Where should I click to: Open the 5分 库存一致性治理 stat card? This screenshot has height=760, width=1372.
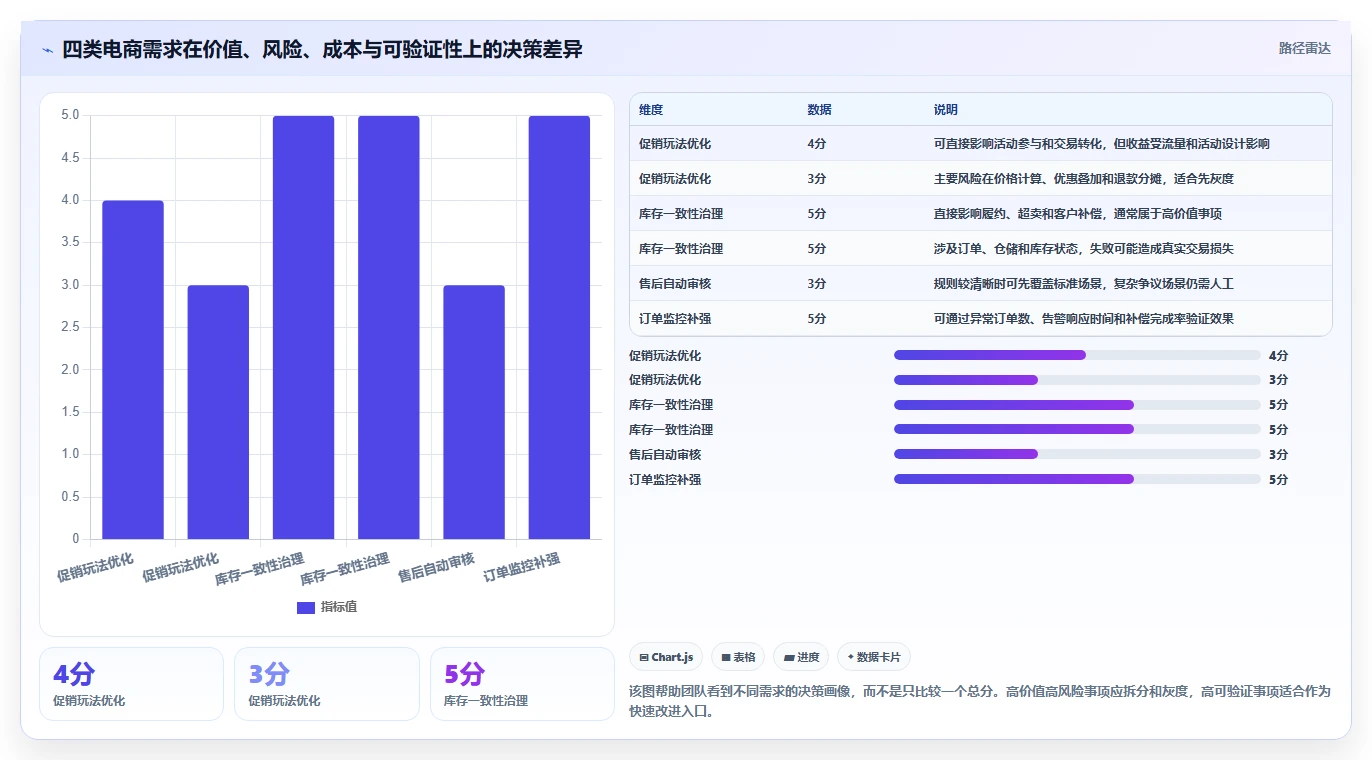522,684
